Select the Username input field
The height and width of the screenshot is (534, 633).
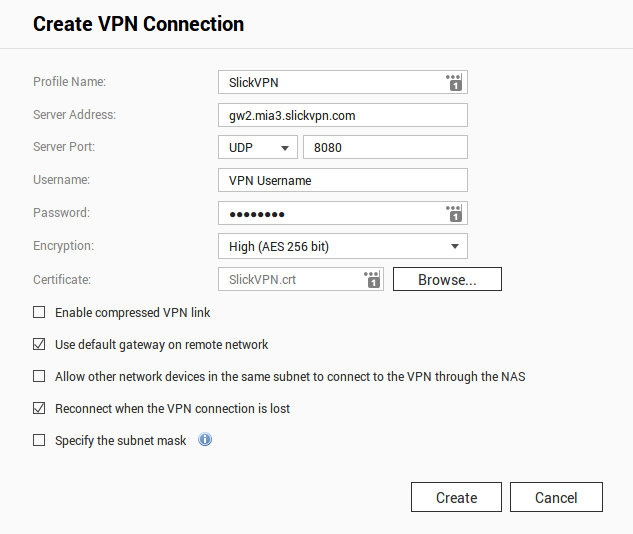pos(343,180)
